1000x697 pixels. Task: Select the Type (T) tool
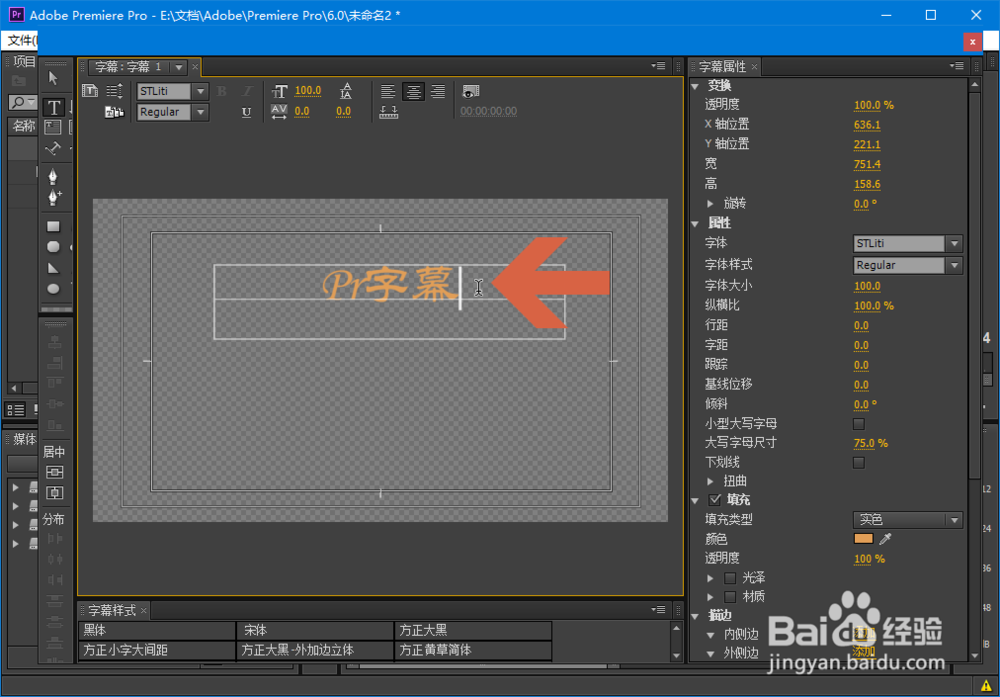(x=54, y=107)
